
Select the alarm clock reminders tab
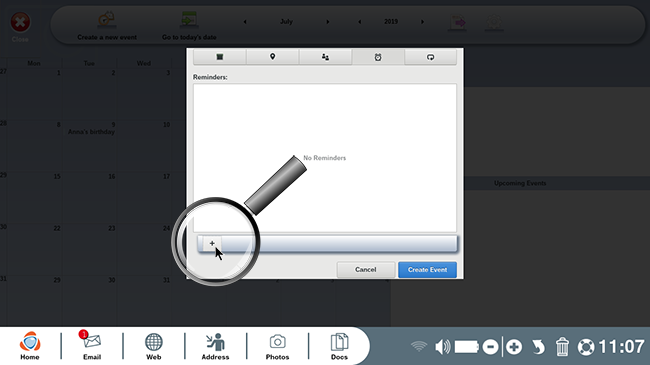coord(378,57)
